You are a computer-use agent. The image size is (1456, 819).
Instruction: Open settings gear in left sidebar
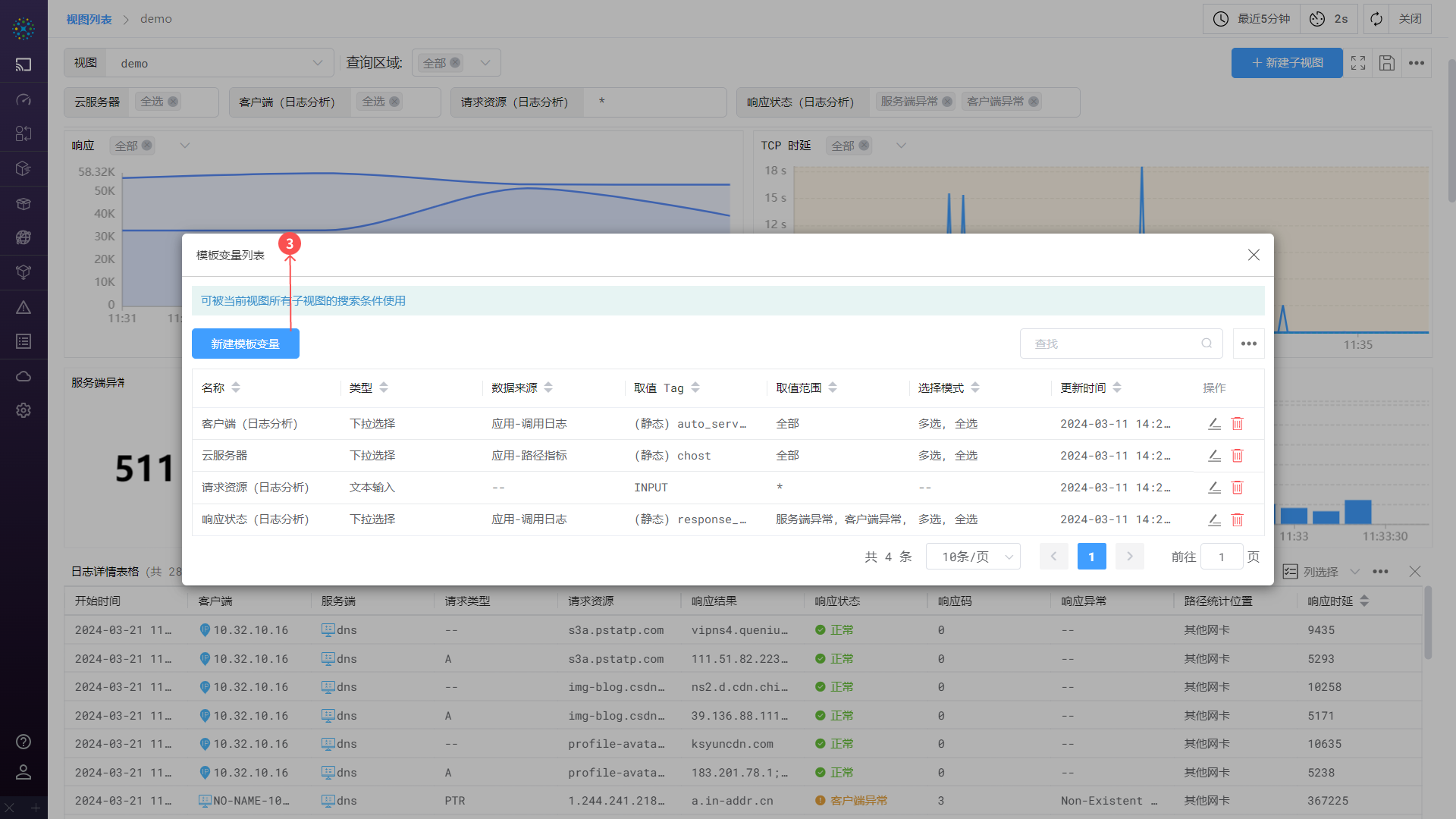(24, 410)
